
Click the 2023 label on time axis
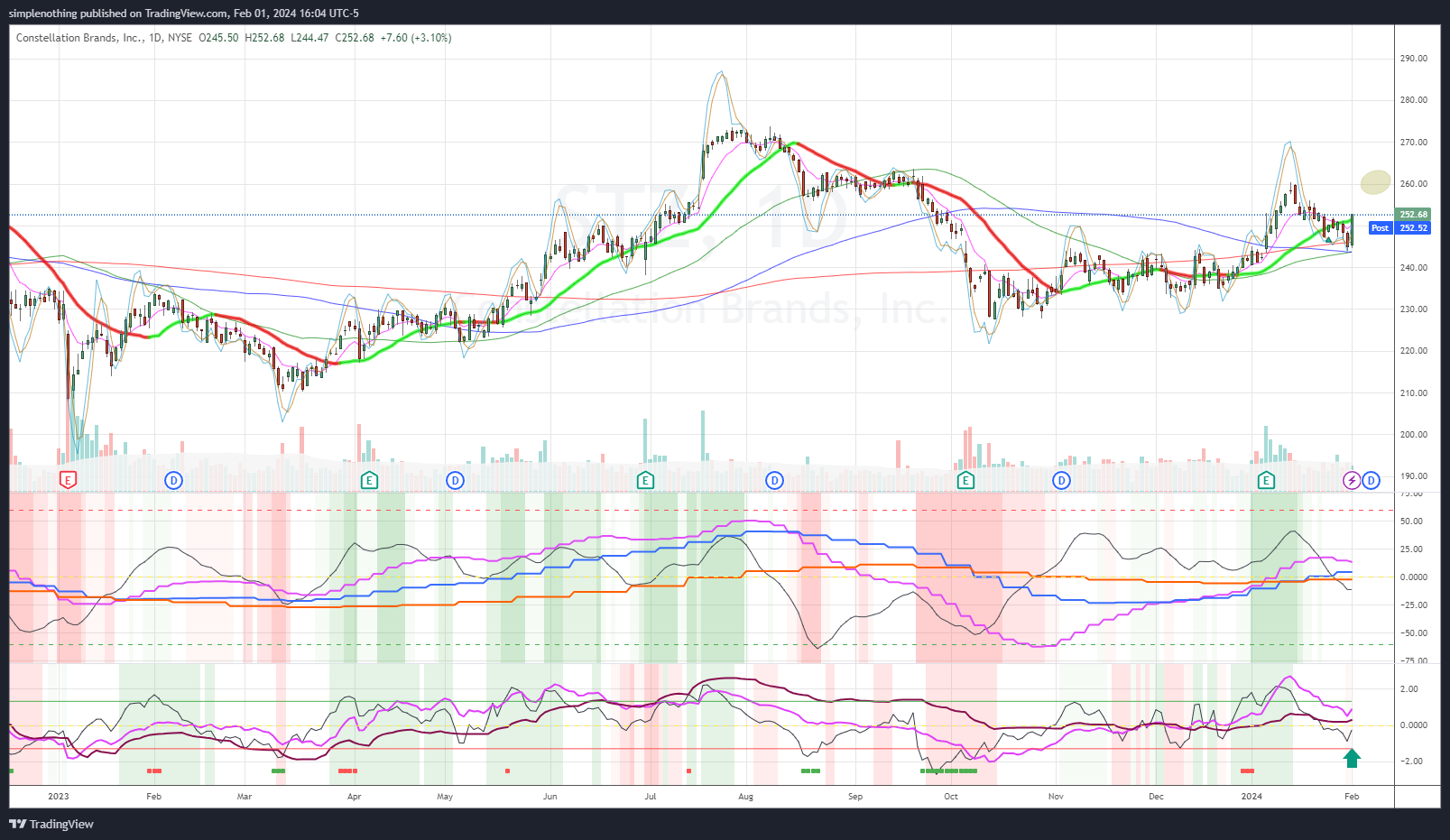click(x=59, y=797)
